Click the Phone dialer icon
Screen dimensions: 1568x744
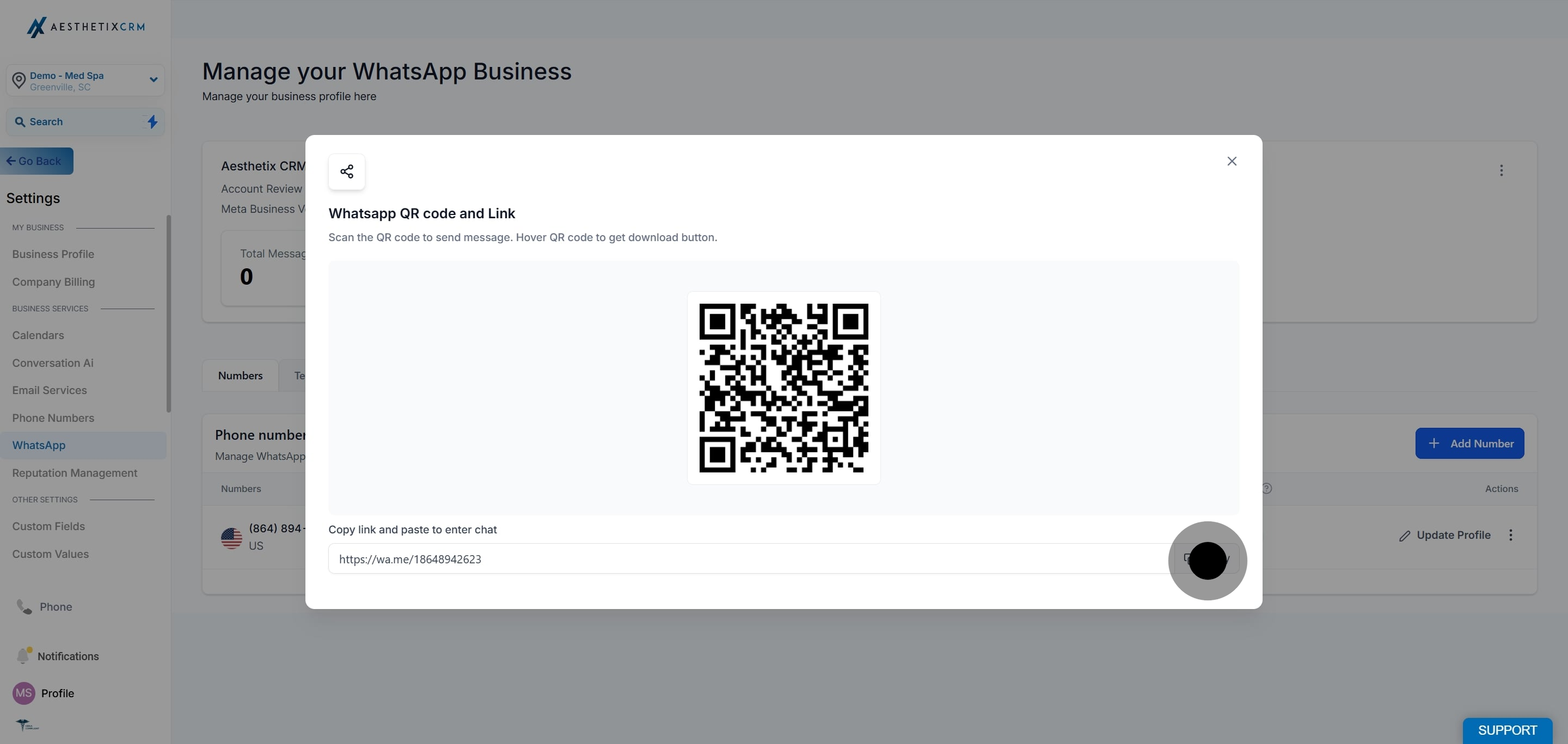(x=24, y=606)
